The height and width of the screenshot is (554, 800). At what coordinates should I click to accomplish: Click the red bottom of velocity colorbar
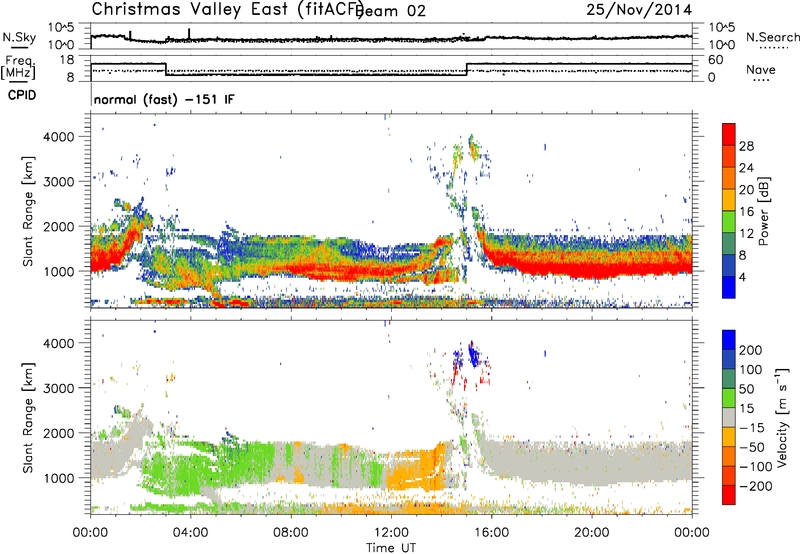coord(729,495)
